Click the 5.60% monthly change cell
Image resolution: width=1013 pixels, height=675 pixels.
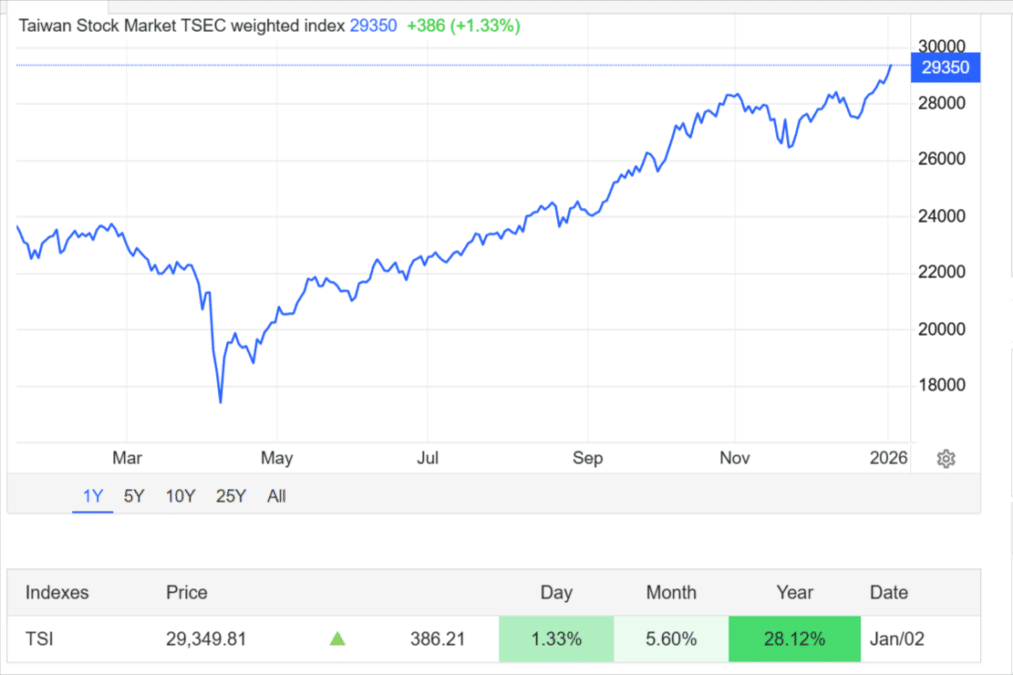coord(671,639)
